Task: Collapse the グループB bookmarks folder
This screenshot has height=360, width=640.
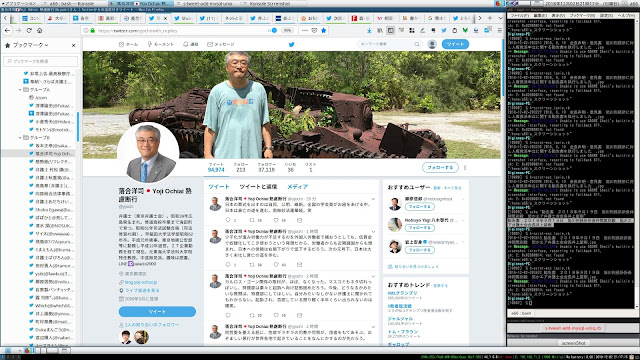Action: click(20, 138)
